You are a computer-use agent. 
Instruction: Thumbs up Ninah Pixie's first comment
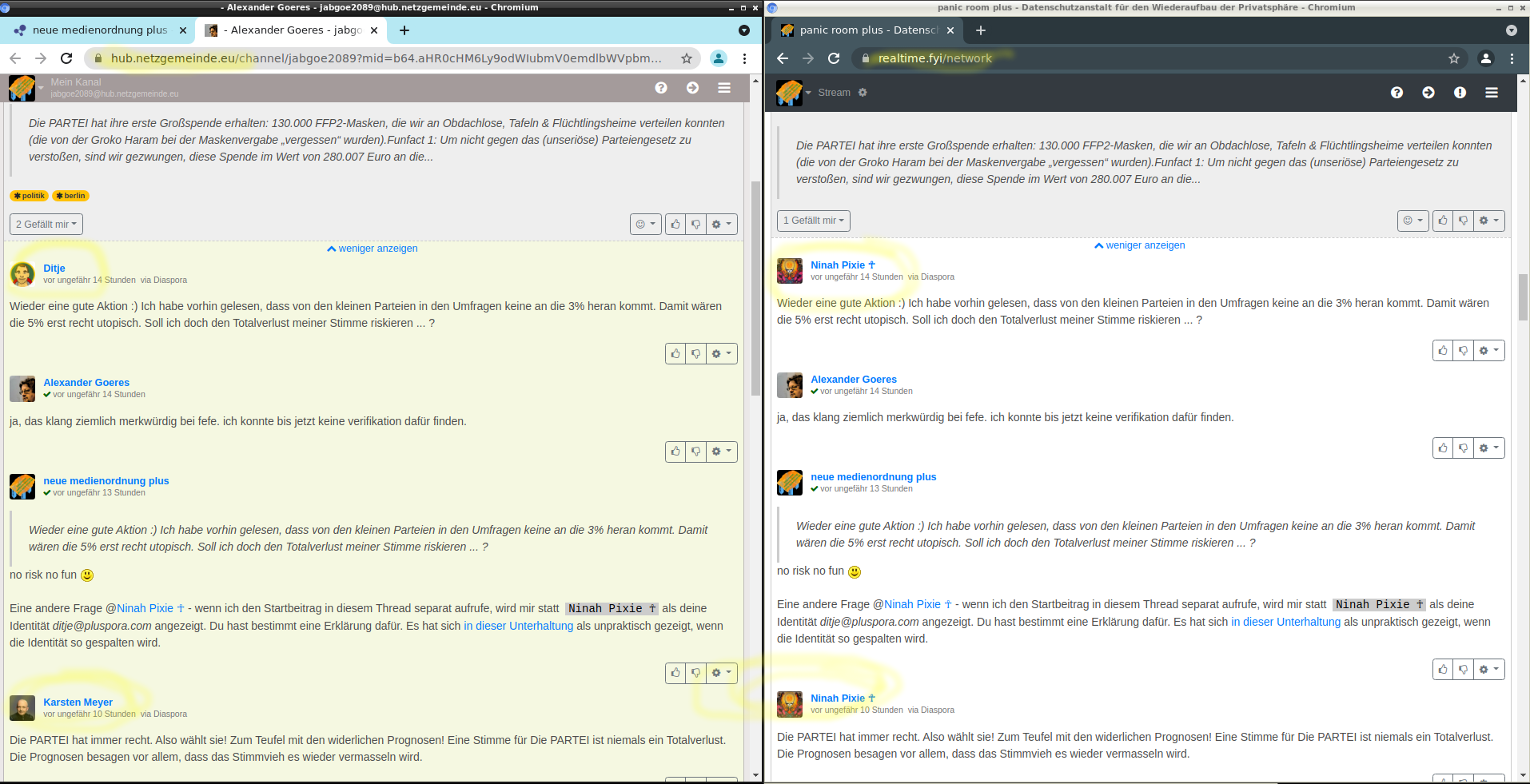coord(1443,351)
